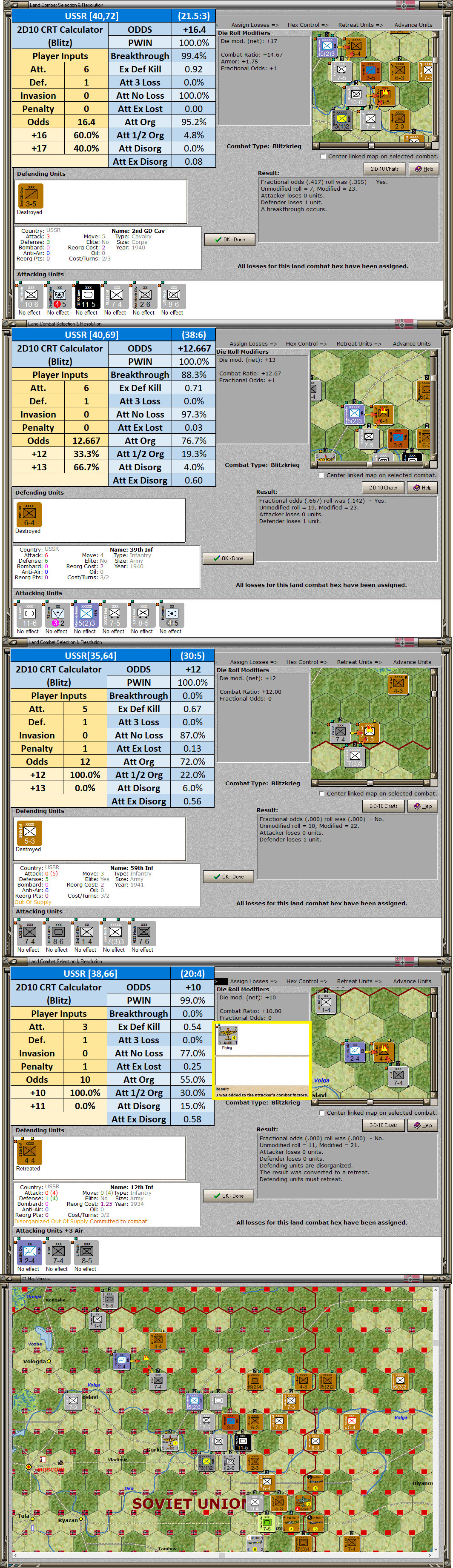Open 2-D-10 Charts in the 59th Inf dialog
This screenshot has width=453, height=1568.
pyautogui.click(x=384, y=806)
